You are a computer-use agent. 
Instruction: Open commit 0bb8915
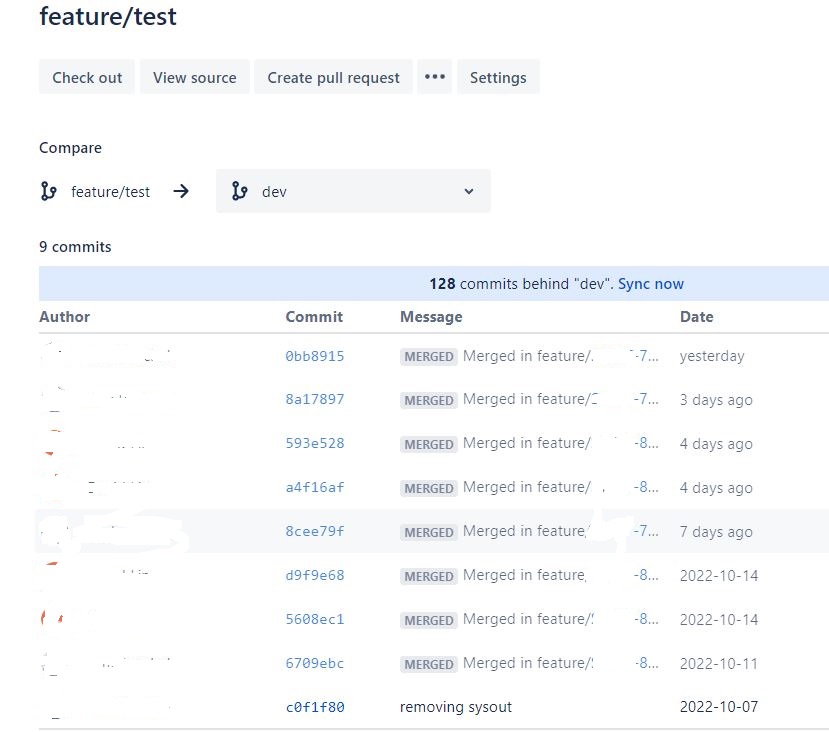(313, 356)
